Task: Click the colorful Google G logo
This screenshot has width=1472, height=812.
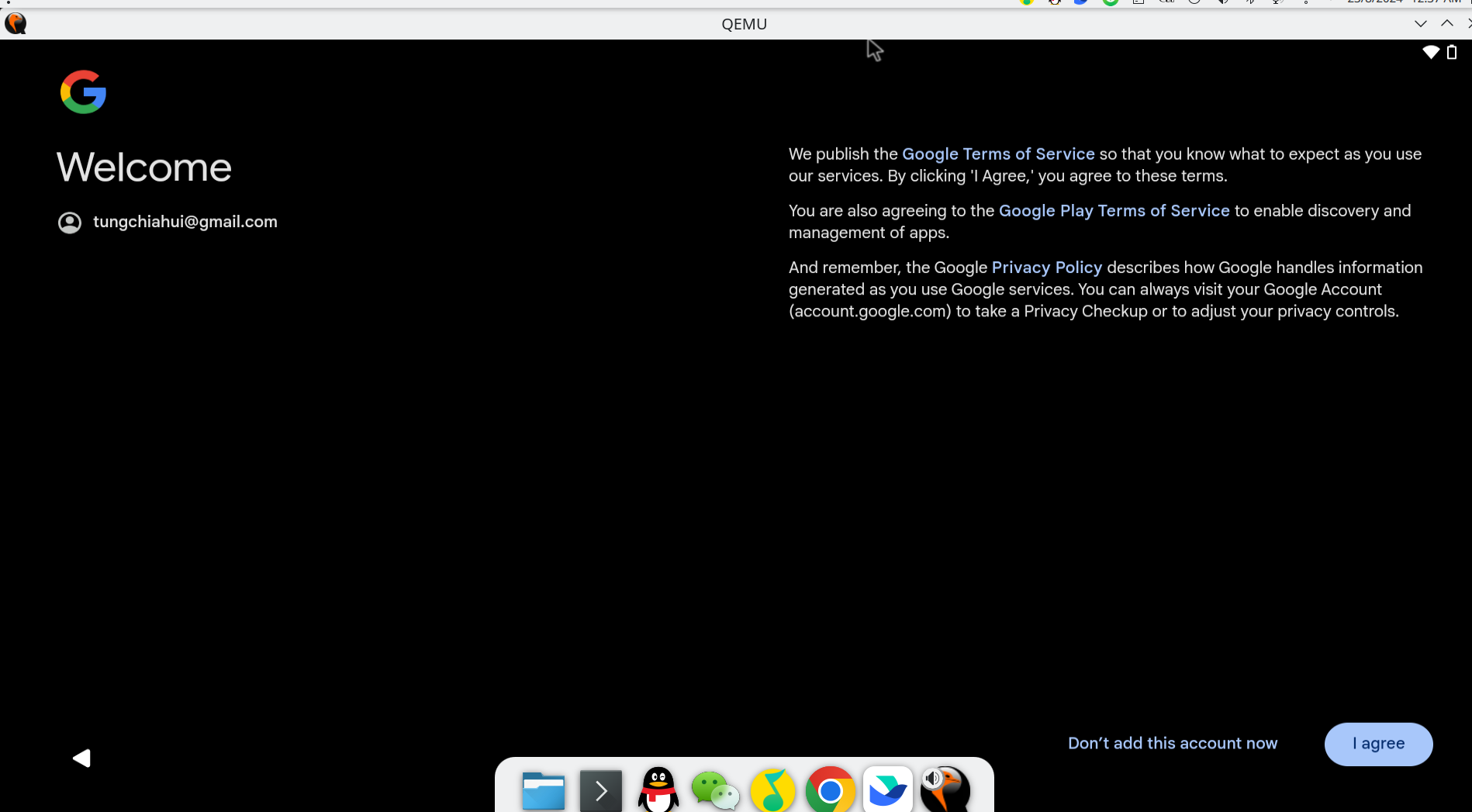Action: pyautogui.click(x=83, y=92)
